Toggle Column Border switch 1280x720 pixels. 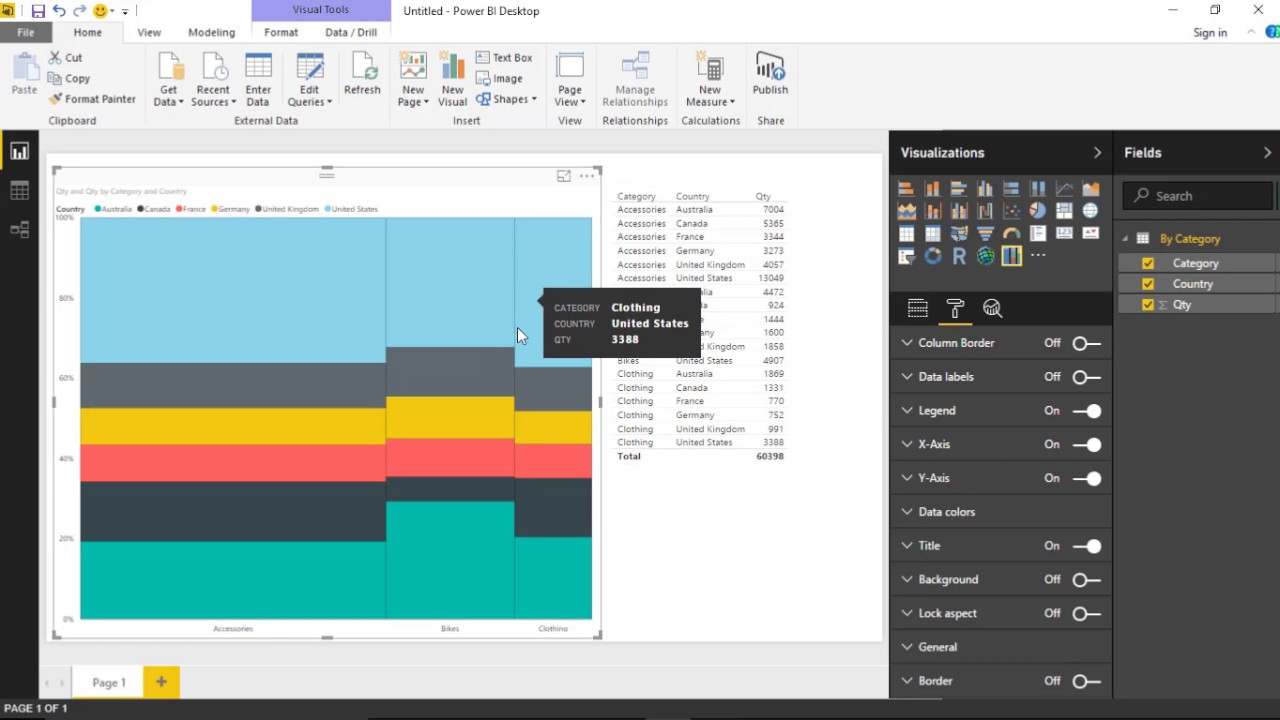[1086, 343]
